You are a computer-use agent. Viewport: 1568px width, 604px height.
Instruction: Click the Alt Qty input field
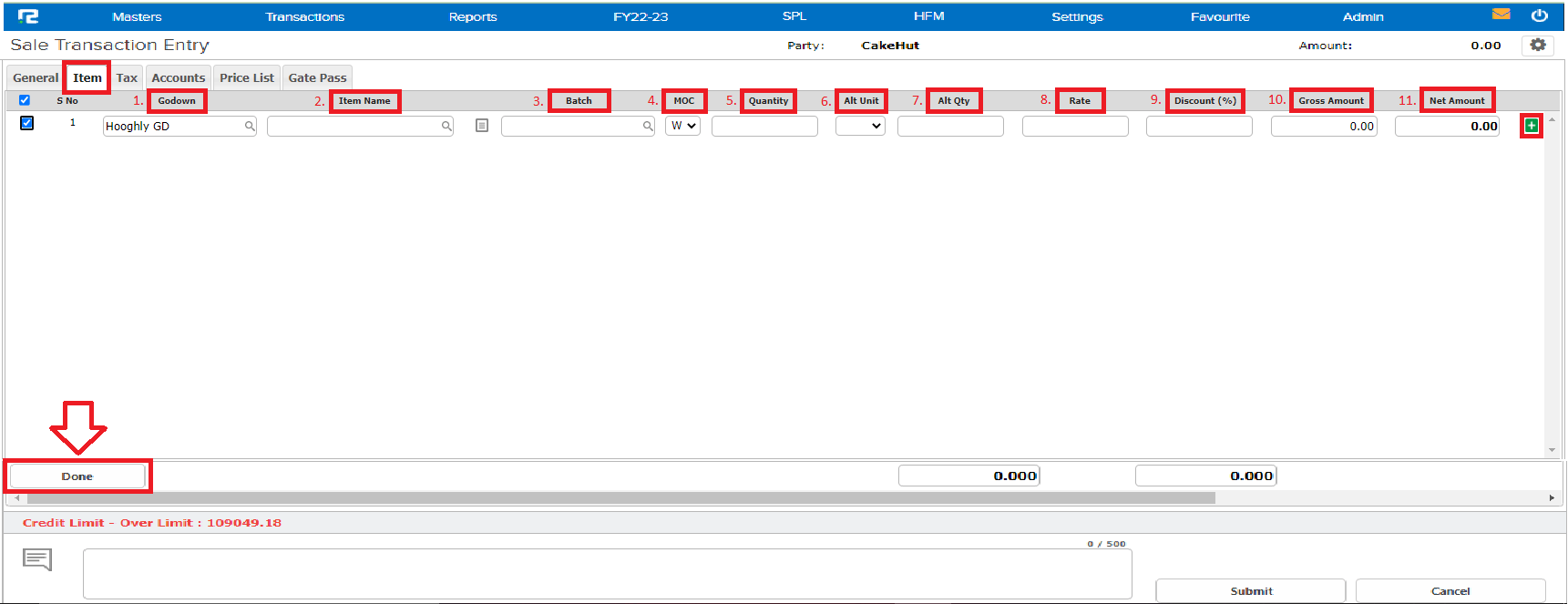coord(950,127)
